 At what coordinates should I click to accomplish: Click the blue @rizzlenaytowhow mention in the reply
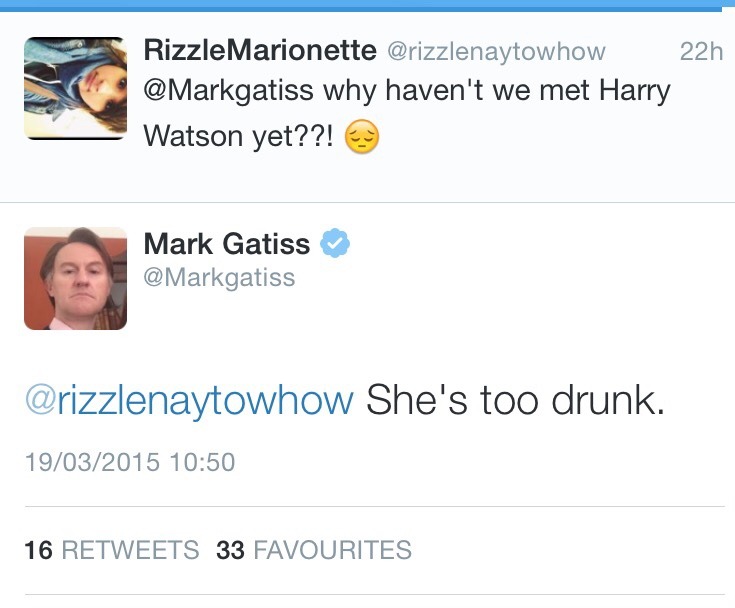click(x=189, y=401)
